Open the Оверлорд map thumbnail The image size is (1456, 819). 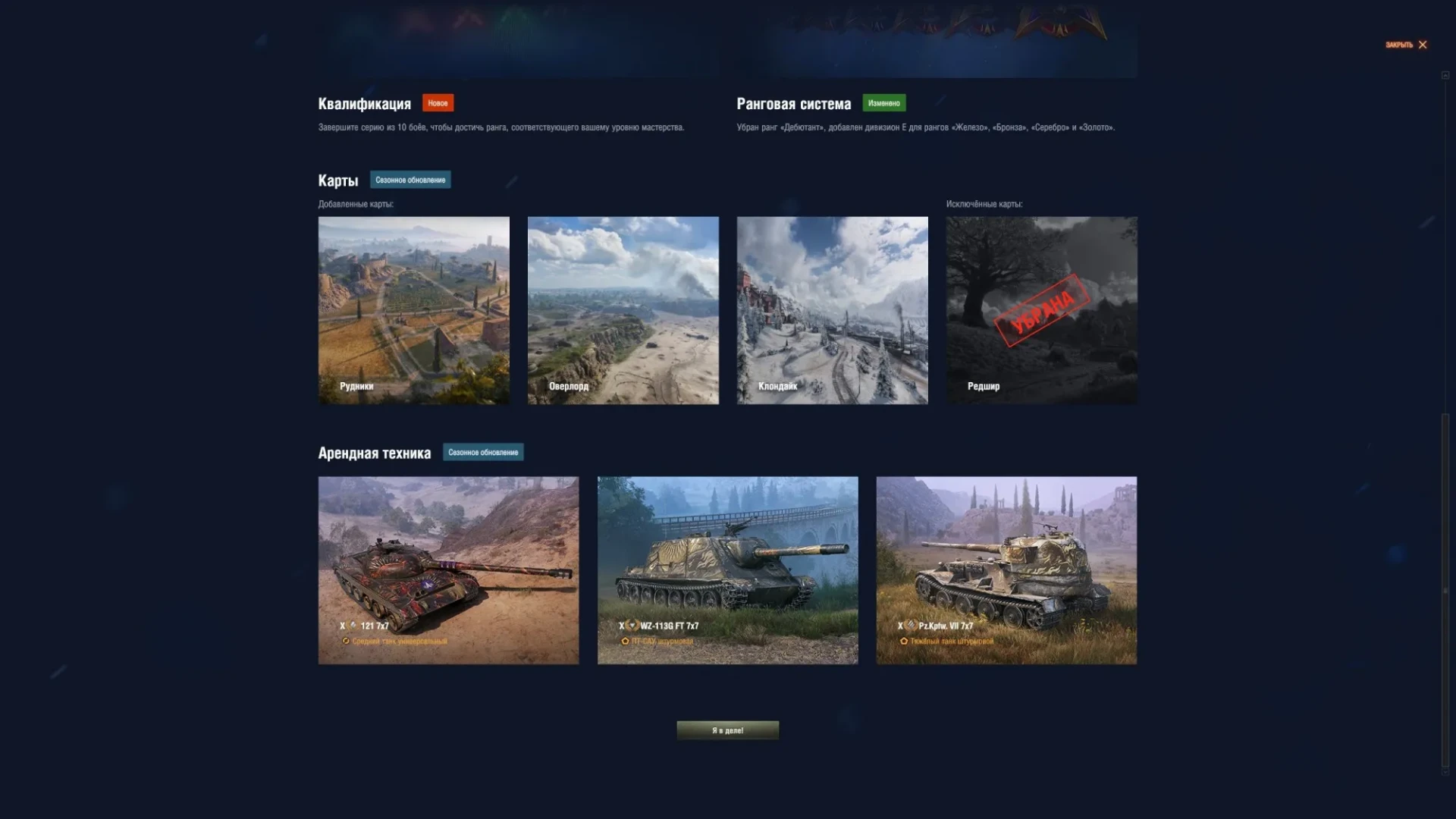pyautogui.click(x=623, y=310)
